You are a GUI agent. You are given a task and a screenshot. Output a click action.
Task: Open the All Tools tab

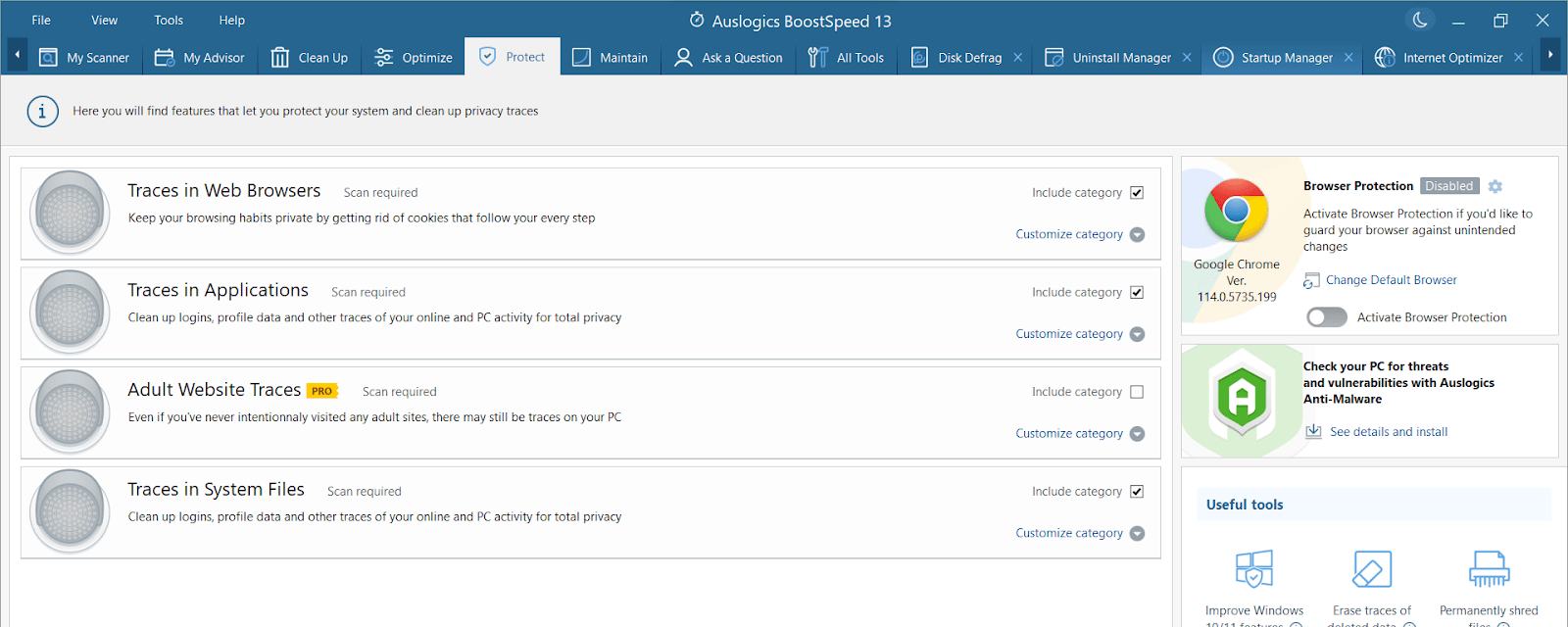click(x=846, y=58)
